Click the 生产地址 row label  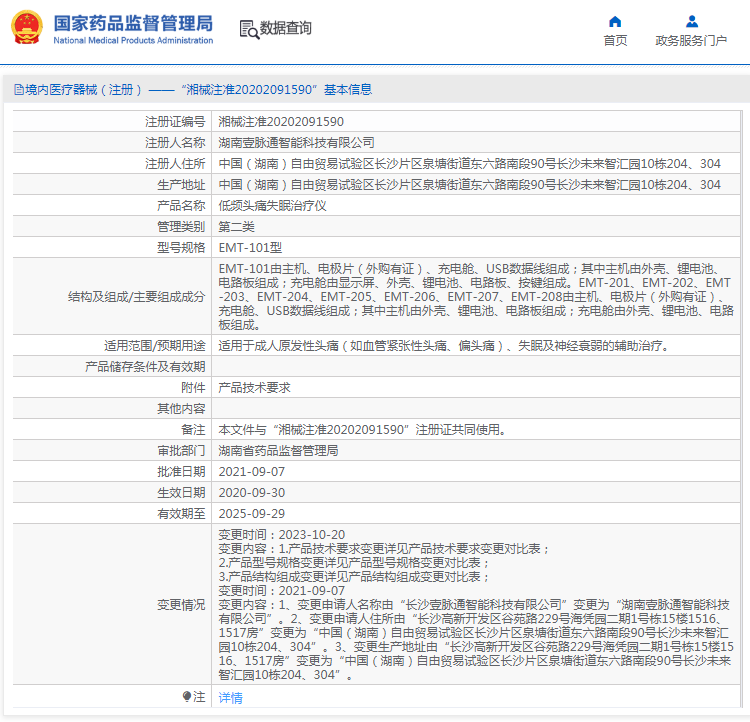coord(181,185)
